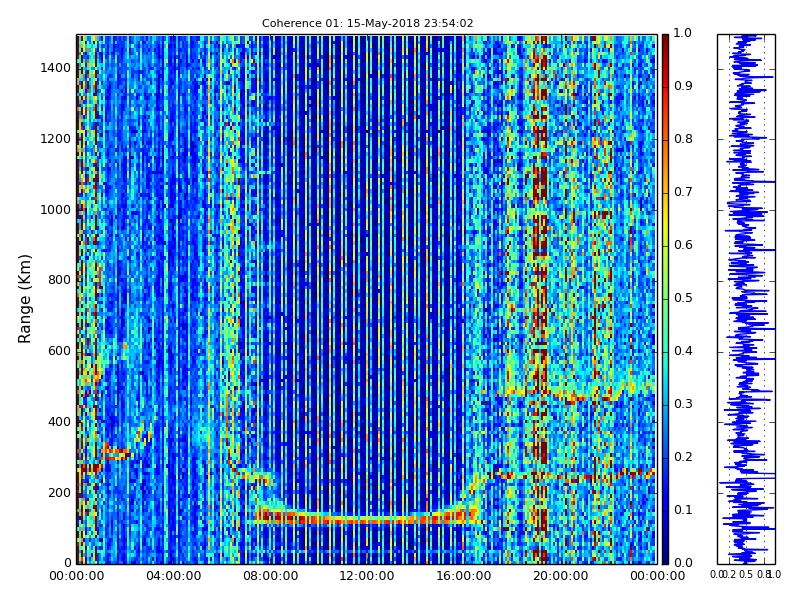
Task: Click the 1200 range tick label
Action: click(x=55, y=139)
